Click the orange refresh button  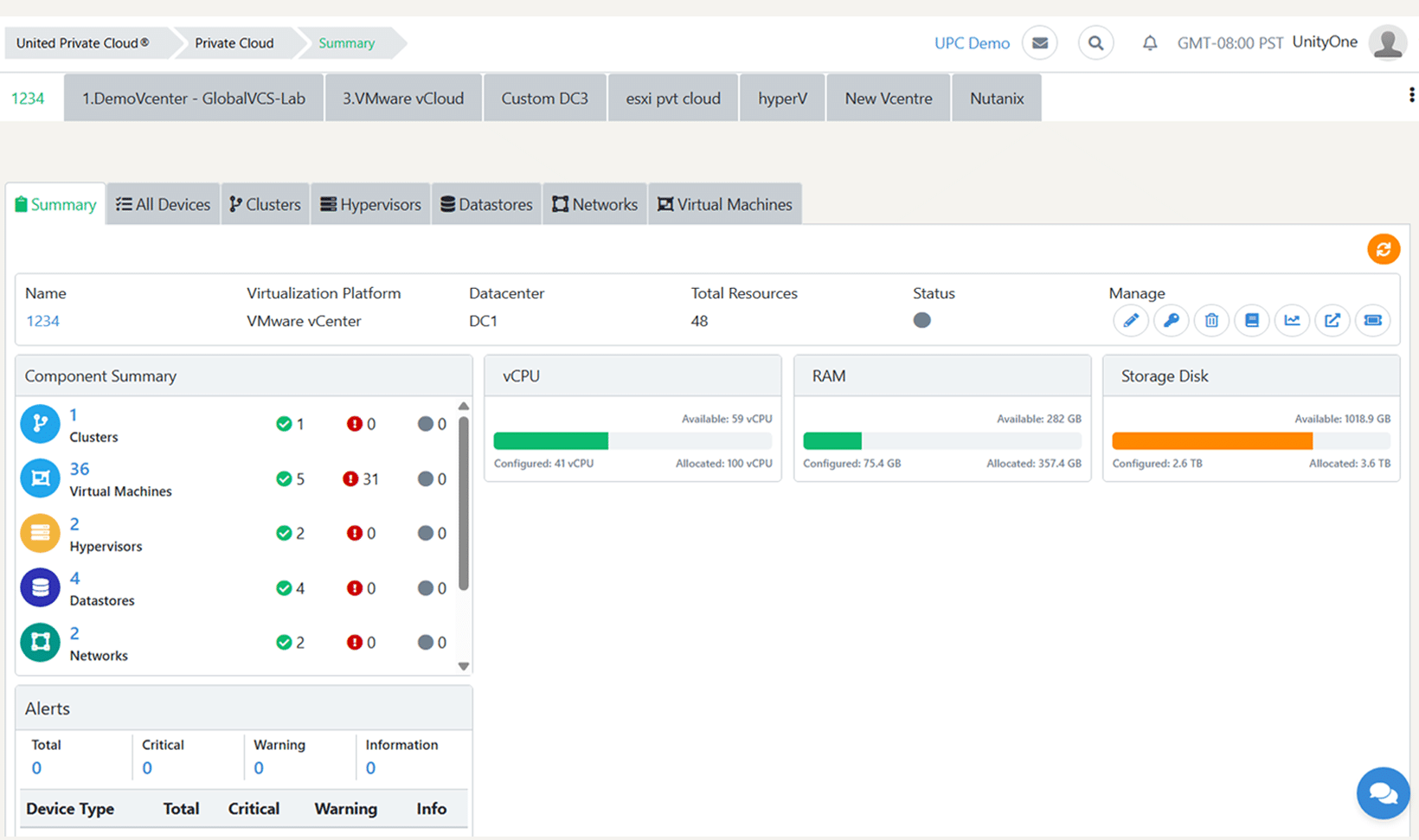(x=1383, y=249)
